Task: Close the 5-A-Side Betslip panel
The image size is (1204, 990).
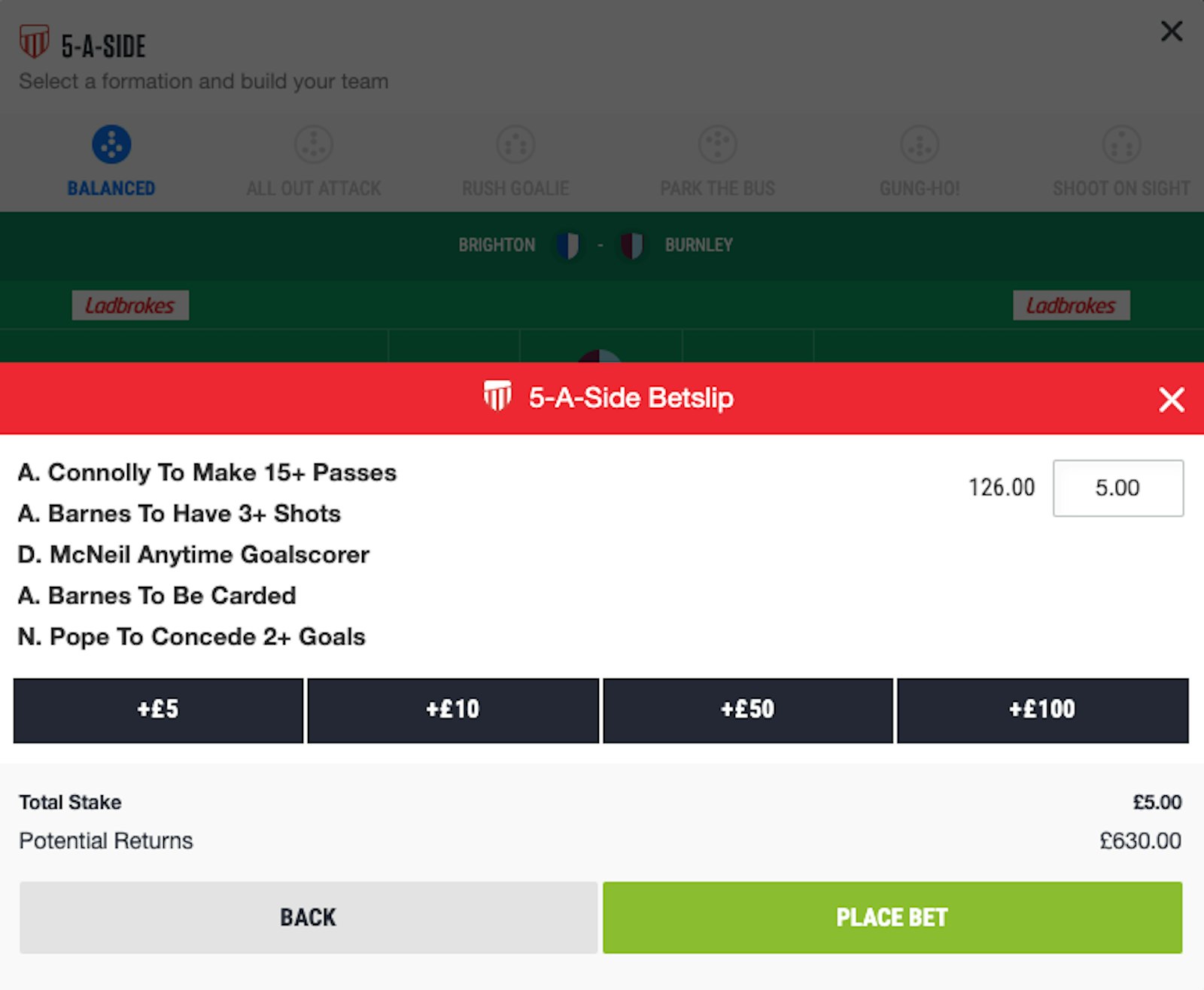Action: pyautogui.click(x=1171, y=399)
